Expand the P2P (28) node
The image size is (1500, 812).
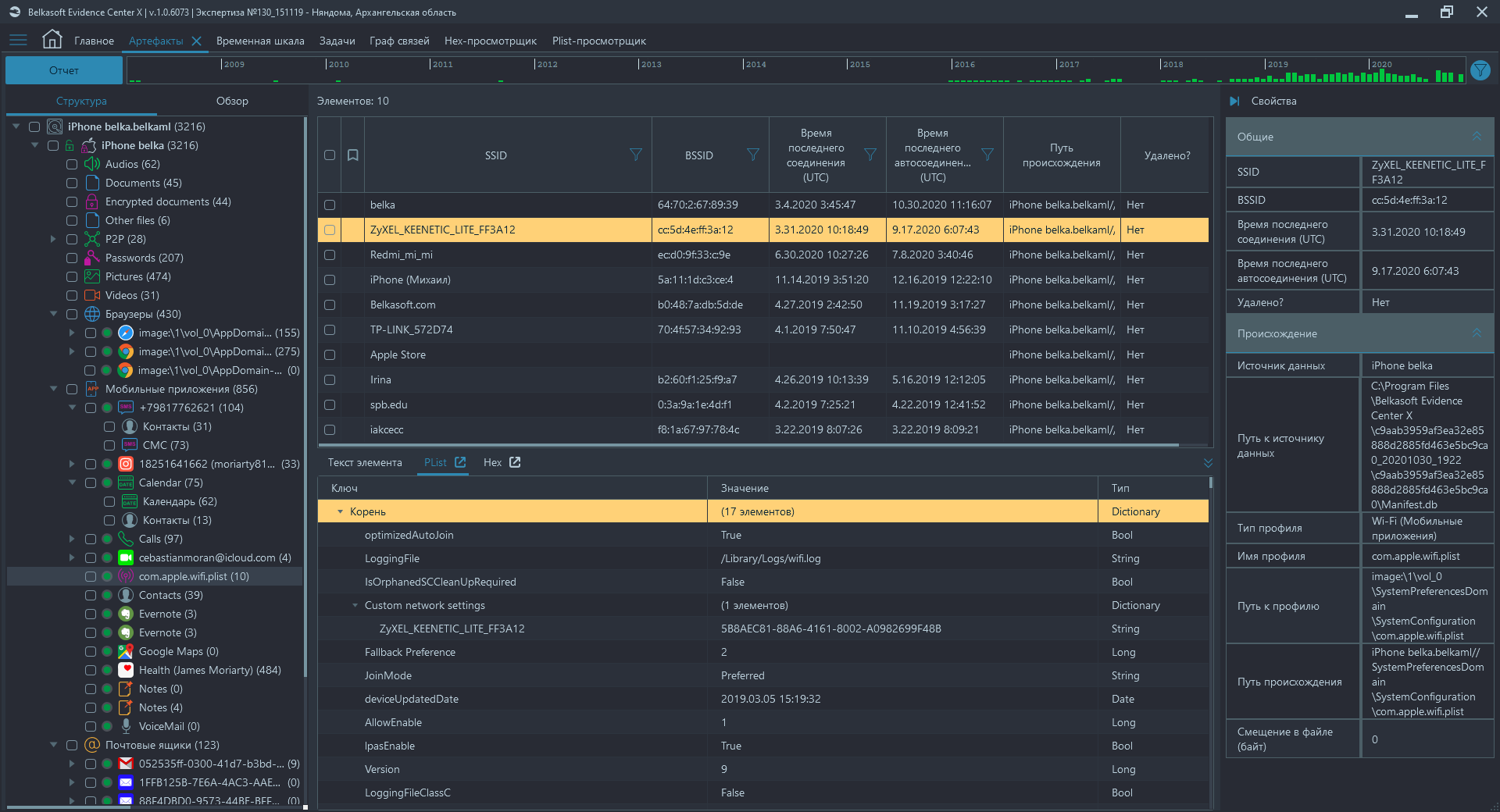(x=53, y=239)
